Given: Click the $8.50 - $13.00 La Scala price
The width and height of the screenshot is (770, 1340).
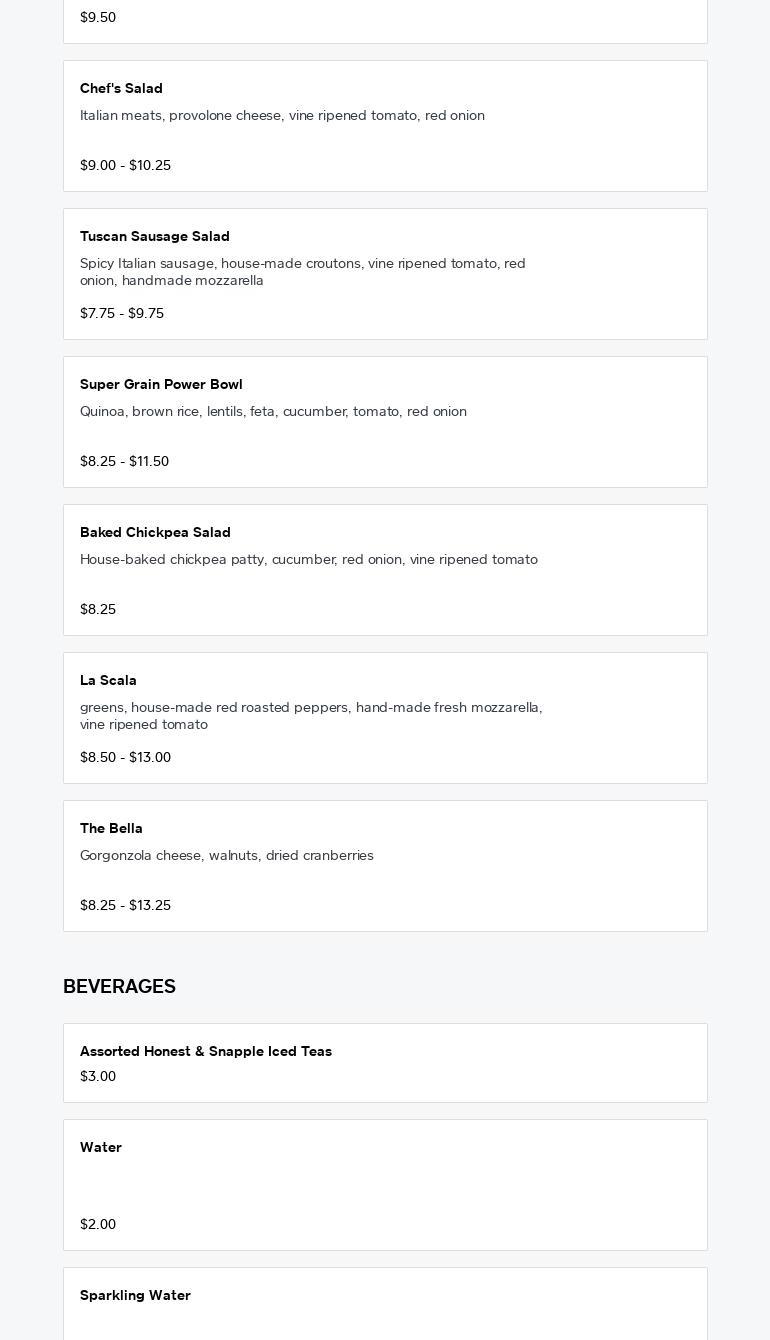Looking at the screenshot, I should click(125, 758).
